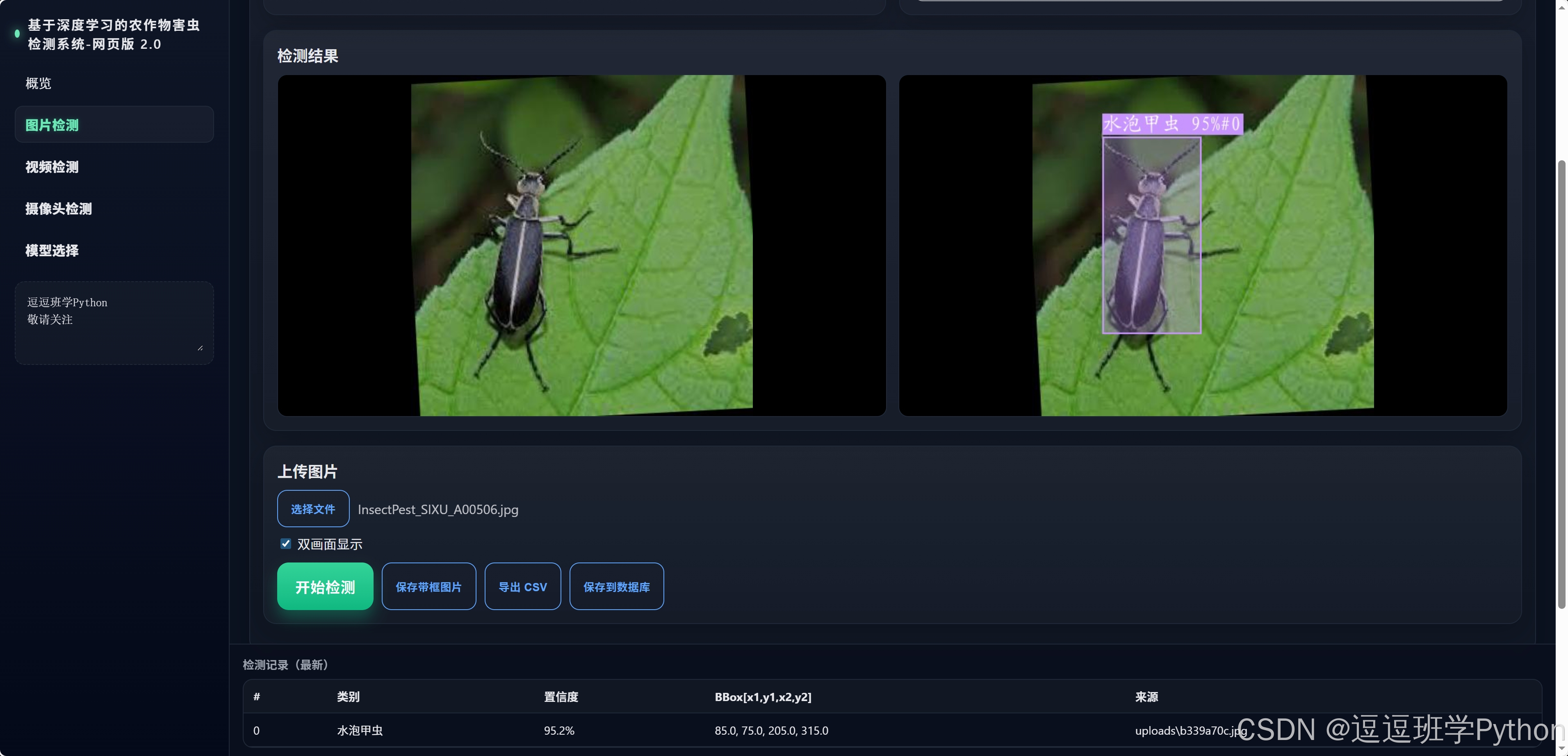Click the 置信度 column header

click(561, 697)
